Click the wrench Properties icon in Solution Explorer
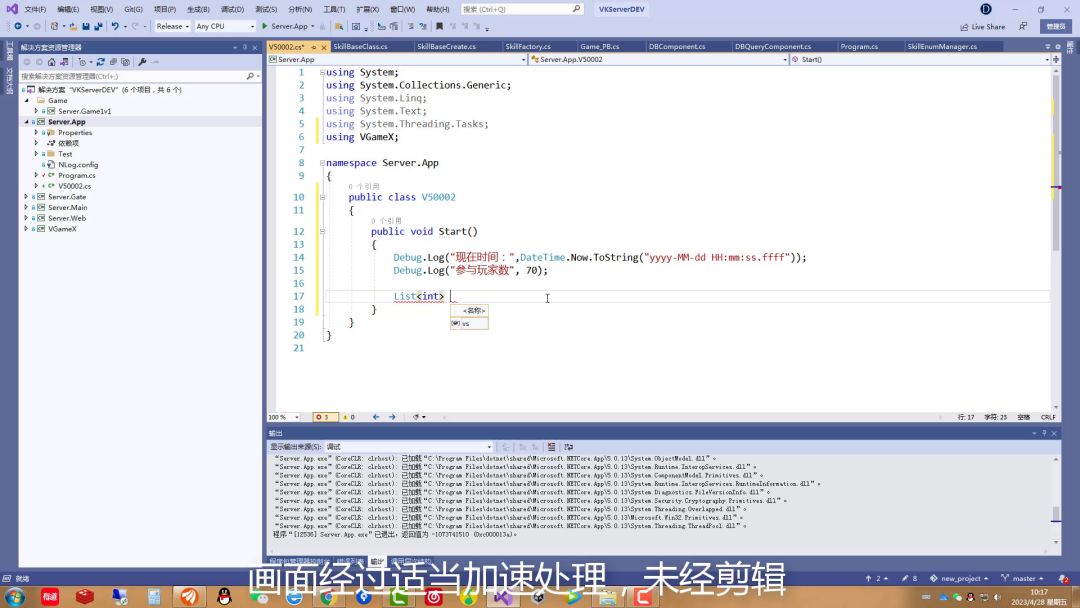 (x=144, y=62)
